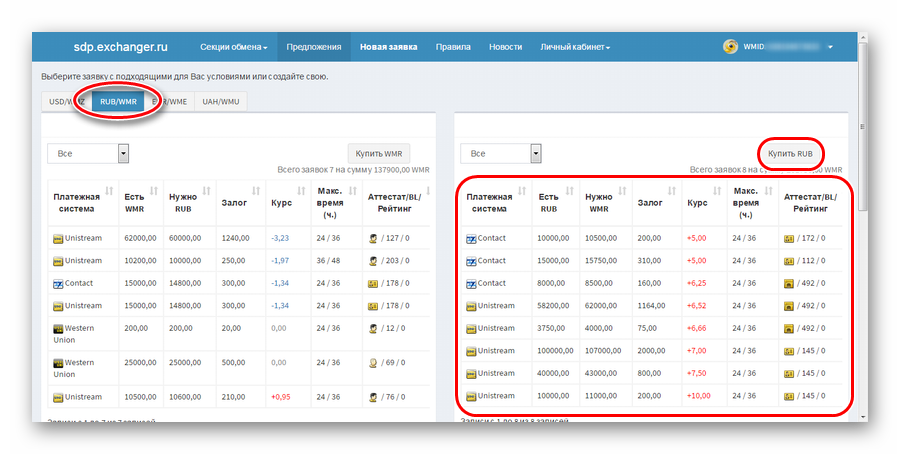The width and height of the screenshot is (900, 454).
Task: Select the rate value +6,25
Action: click(697, 283)
